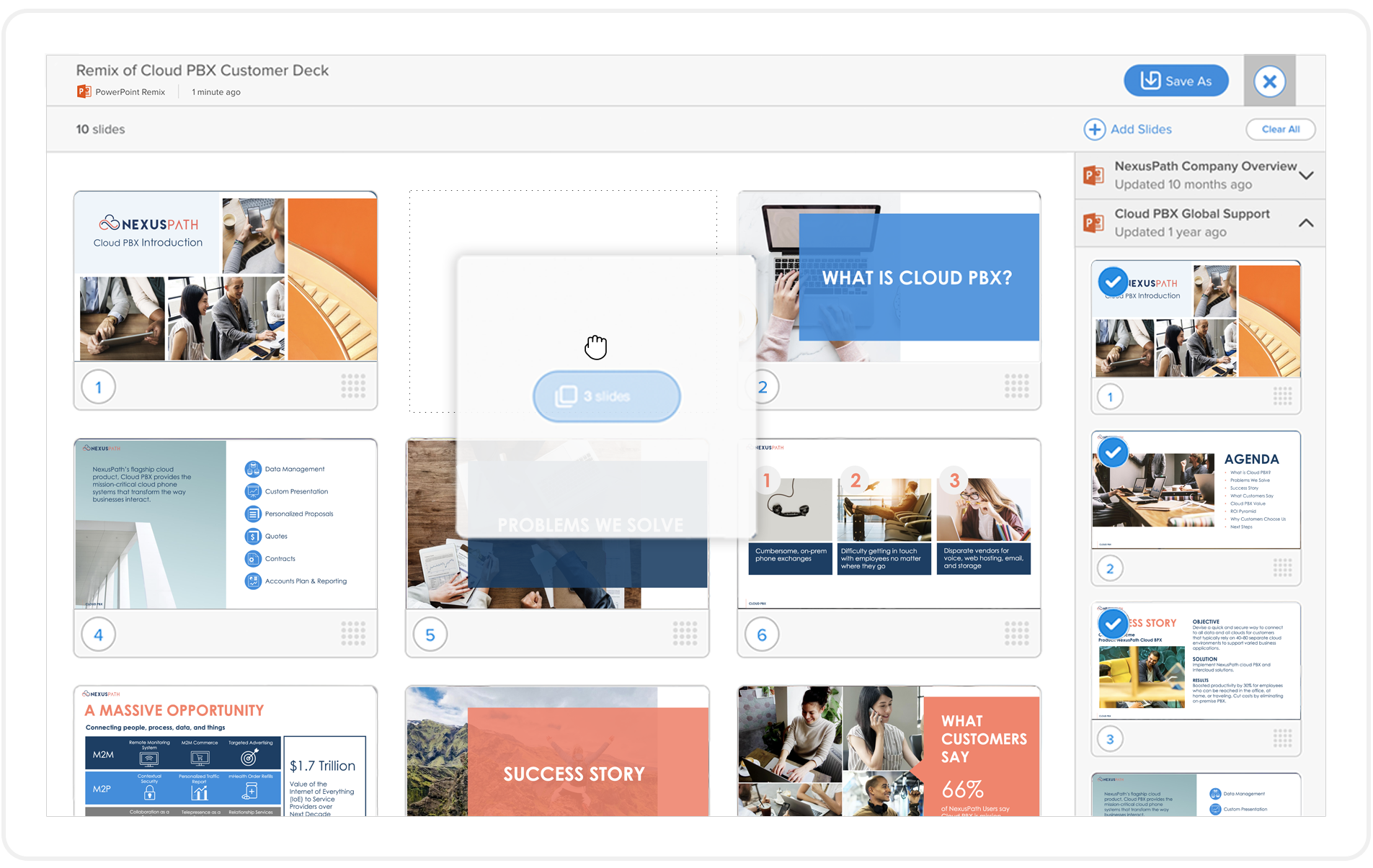Click drag handle on main slide 4
1373x868 pixels.
(353, 634)
